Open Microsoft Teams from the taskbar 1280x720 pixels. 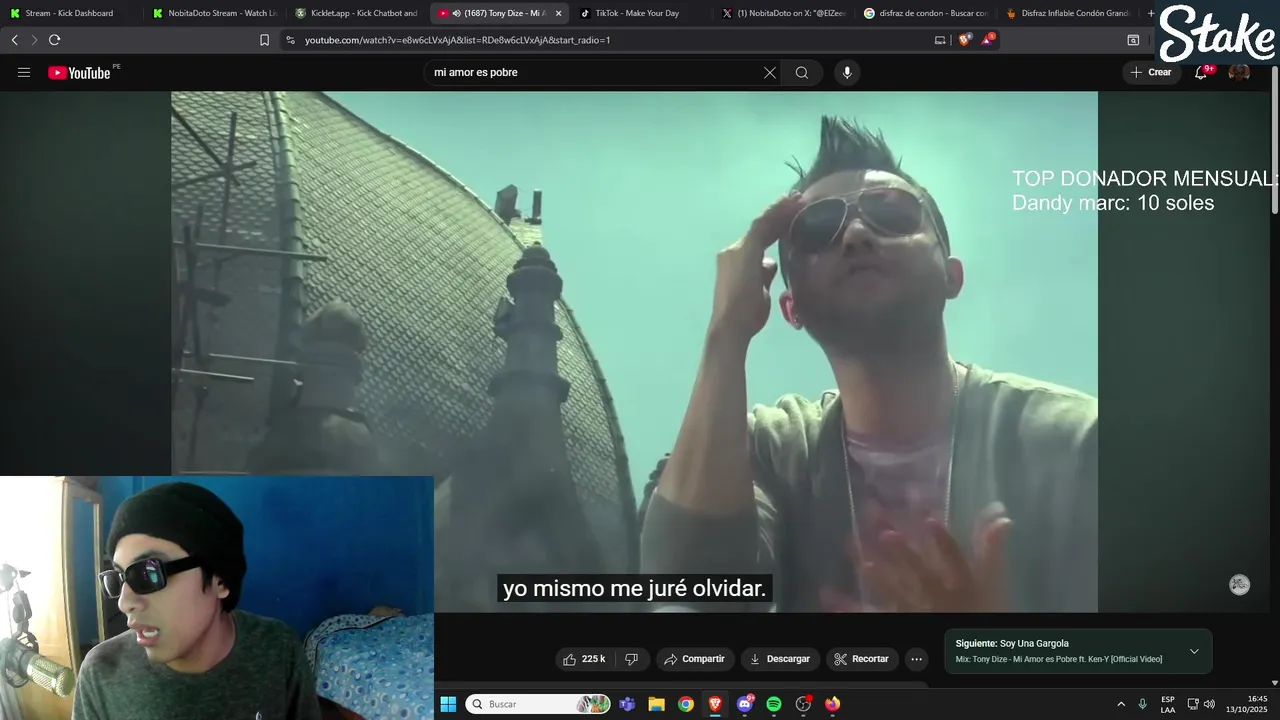627,704
